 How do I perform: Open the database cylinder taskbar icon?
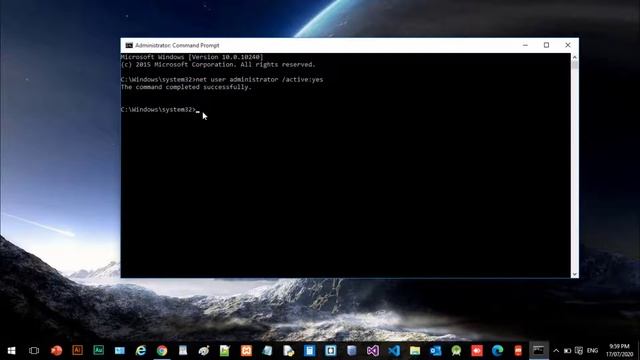[x=351, y=351]
